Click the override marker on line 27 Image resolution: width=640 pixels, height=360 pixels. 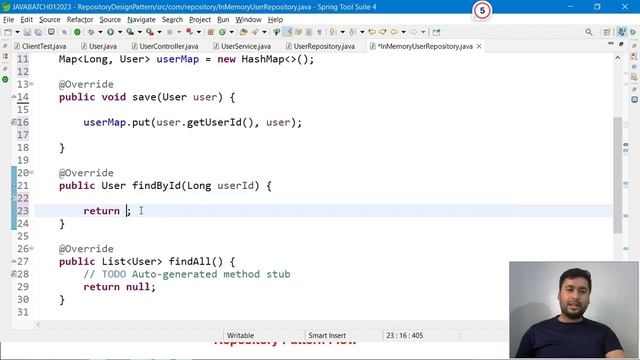14,261
